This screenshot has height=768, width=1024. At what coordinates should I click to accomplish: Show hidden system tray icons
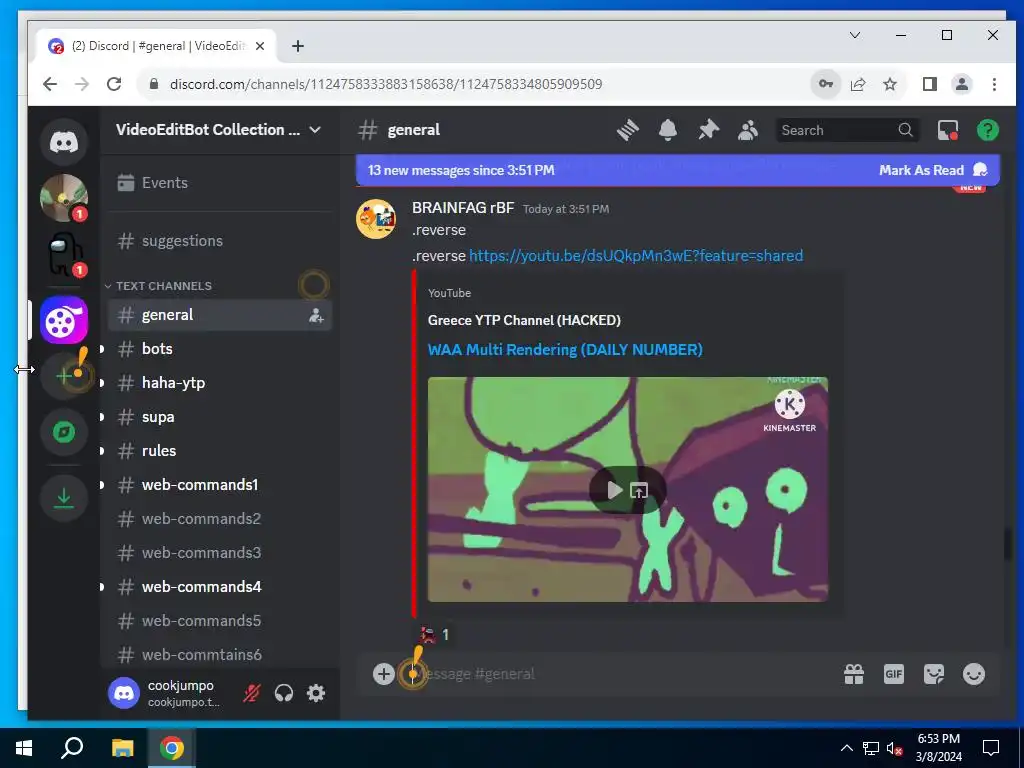846,748
